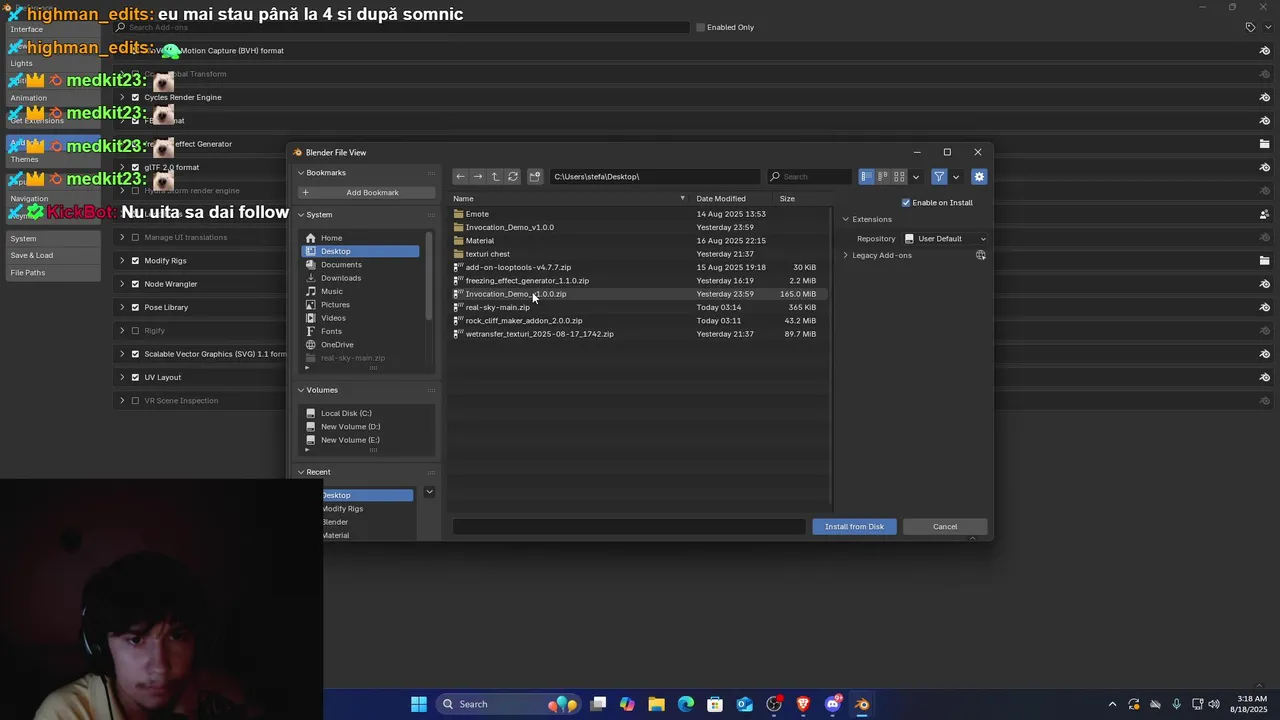
Task: Click the file path field
Action: tap(654, 176)
